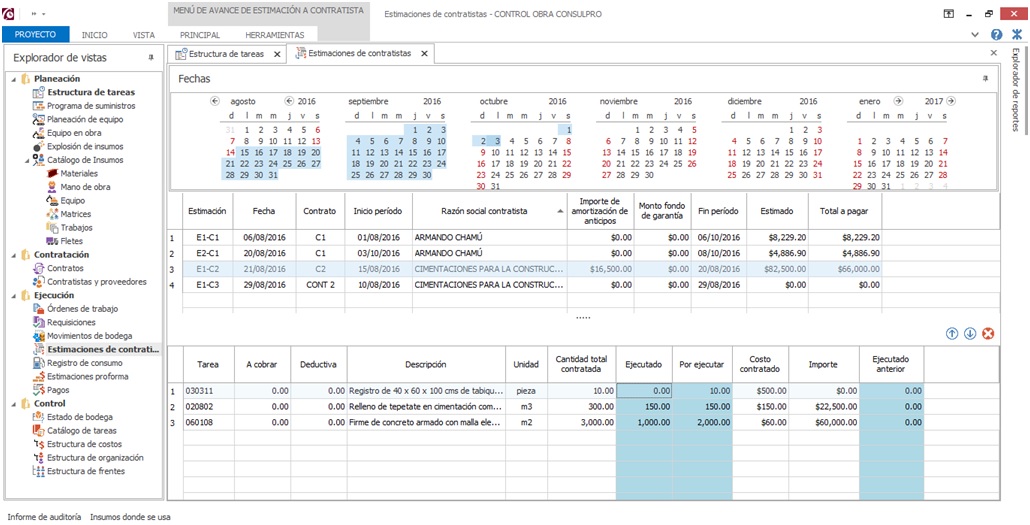Open the PRINCIPAL ribbon tab
Screen dimensions: 1030x525
(199, 35)
